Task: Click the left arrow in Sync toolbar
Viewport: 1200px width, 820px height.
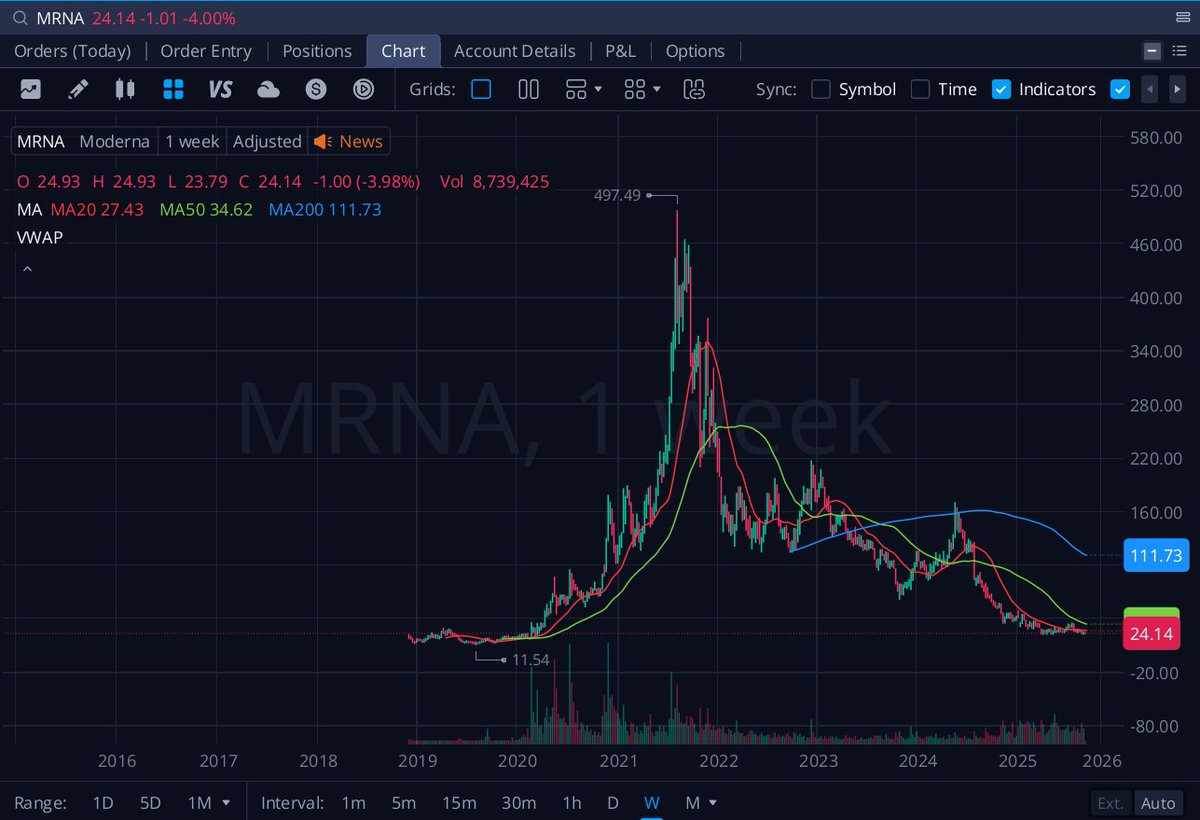Action: coord(1150,89)
